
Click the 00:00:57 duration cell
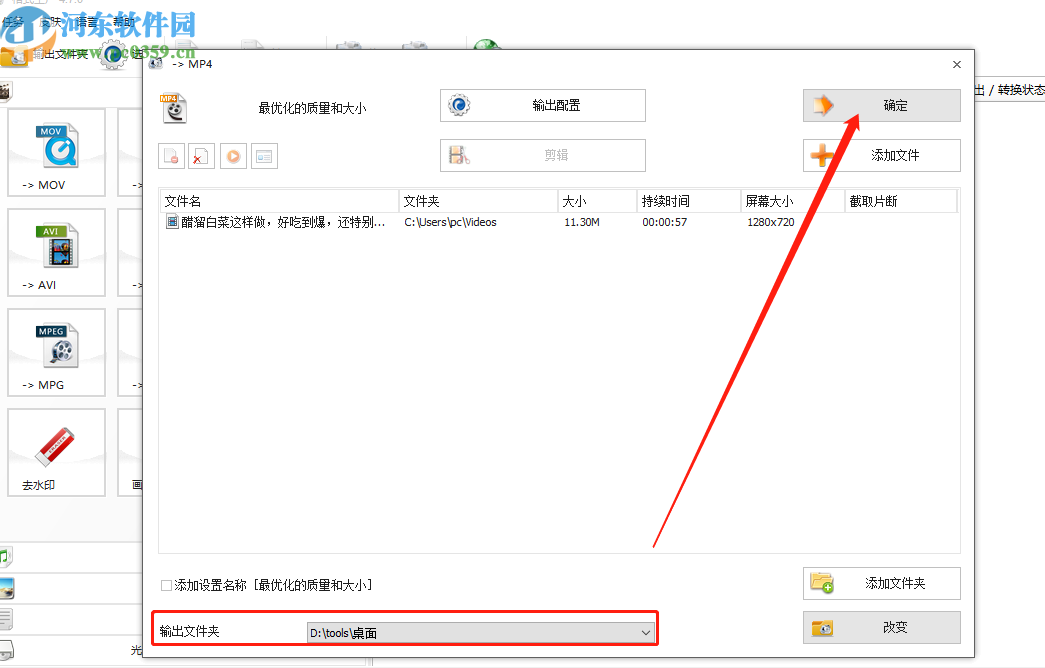pos(664,222)
